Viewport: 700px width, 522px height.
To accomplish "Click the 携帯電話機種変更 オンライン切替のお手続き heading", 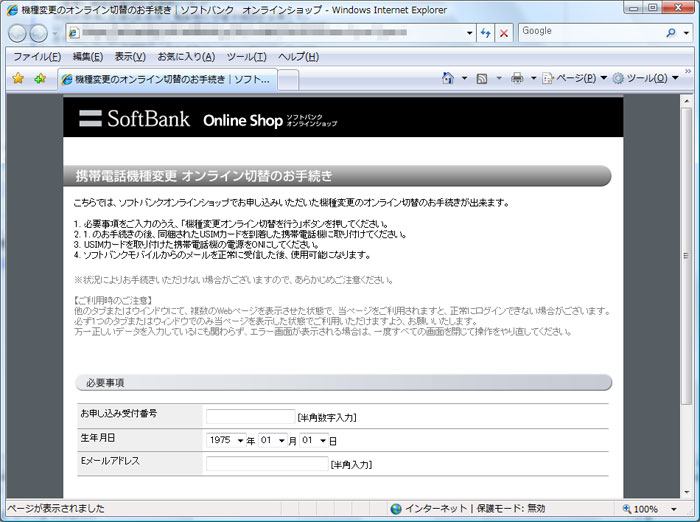I will coord(204,176).
